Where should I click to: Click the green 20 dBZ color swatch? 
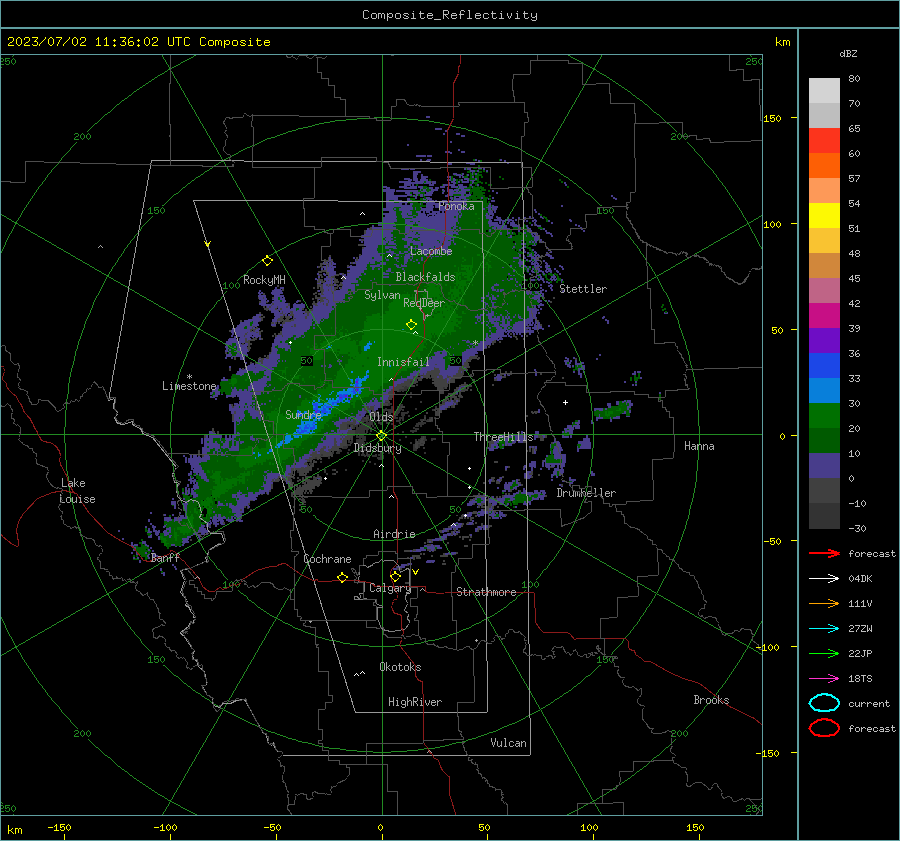tap(824, 415)
